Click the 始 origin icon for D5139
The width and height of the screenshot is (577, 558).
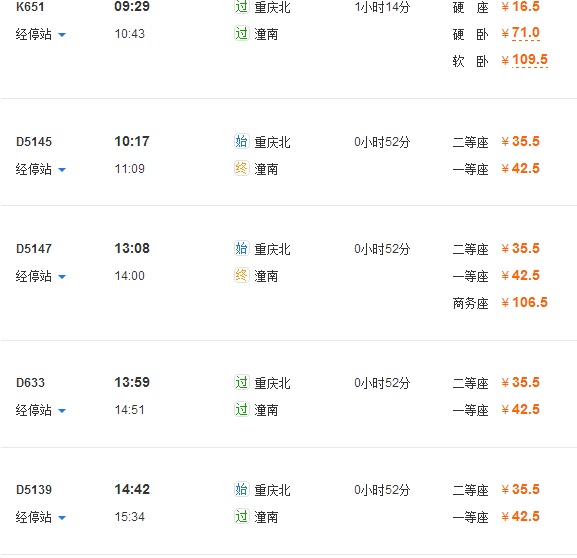241,490
